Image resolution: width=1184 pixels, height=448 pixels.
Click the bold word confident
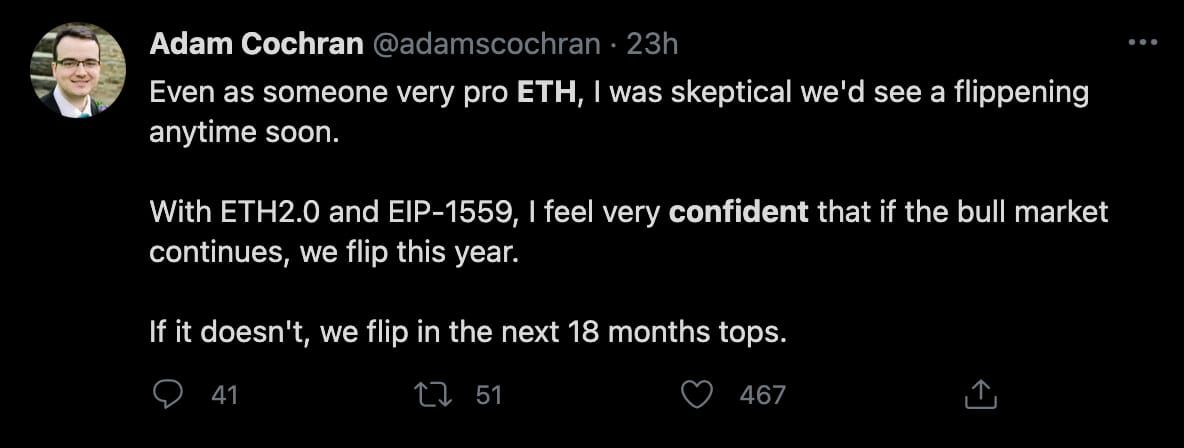coord(738,212)
